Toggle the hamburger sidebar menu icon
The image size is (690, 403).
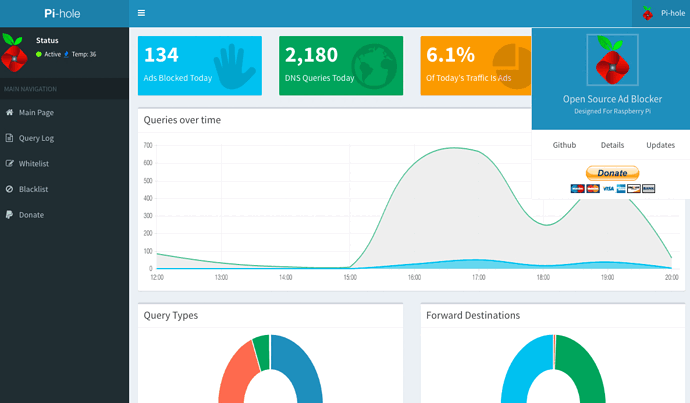tap(141, 13)
